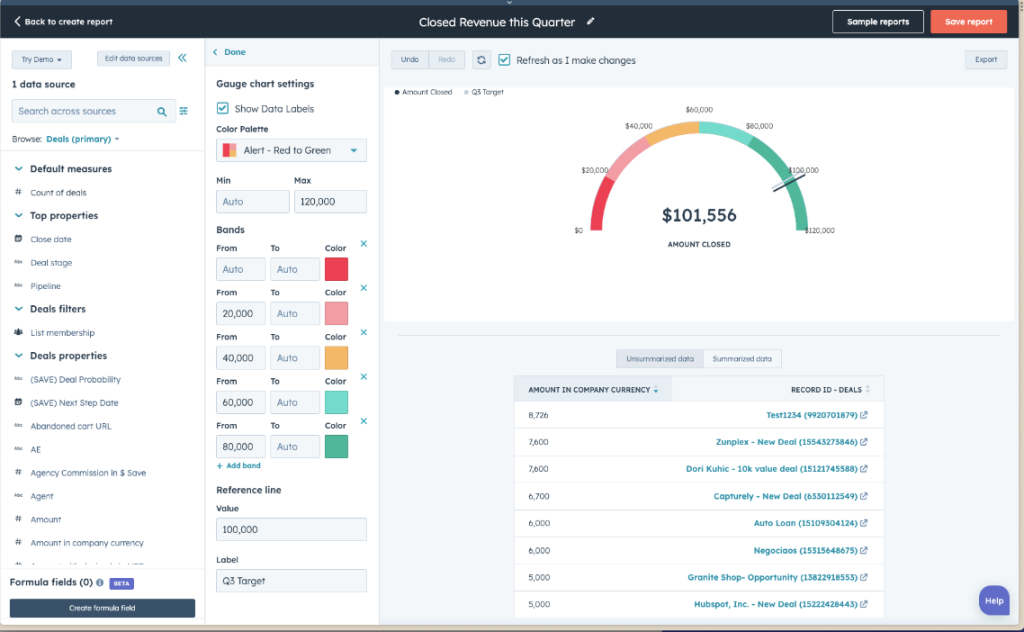Image resolution: width=1024 pixels, height=632 pixels.
Task: Expand the Deals (primary) browse dropdown
Action: 83,139
